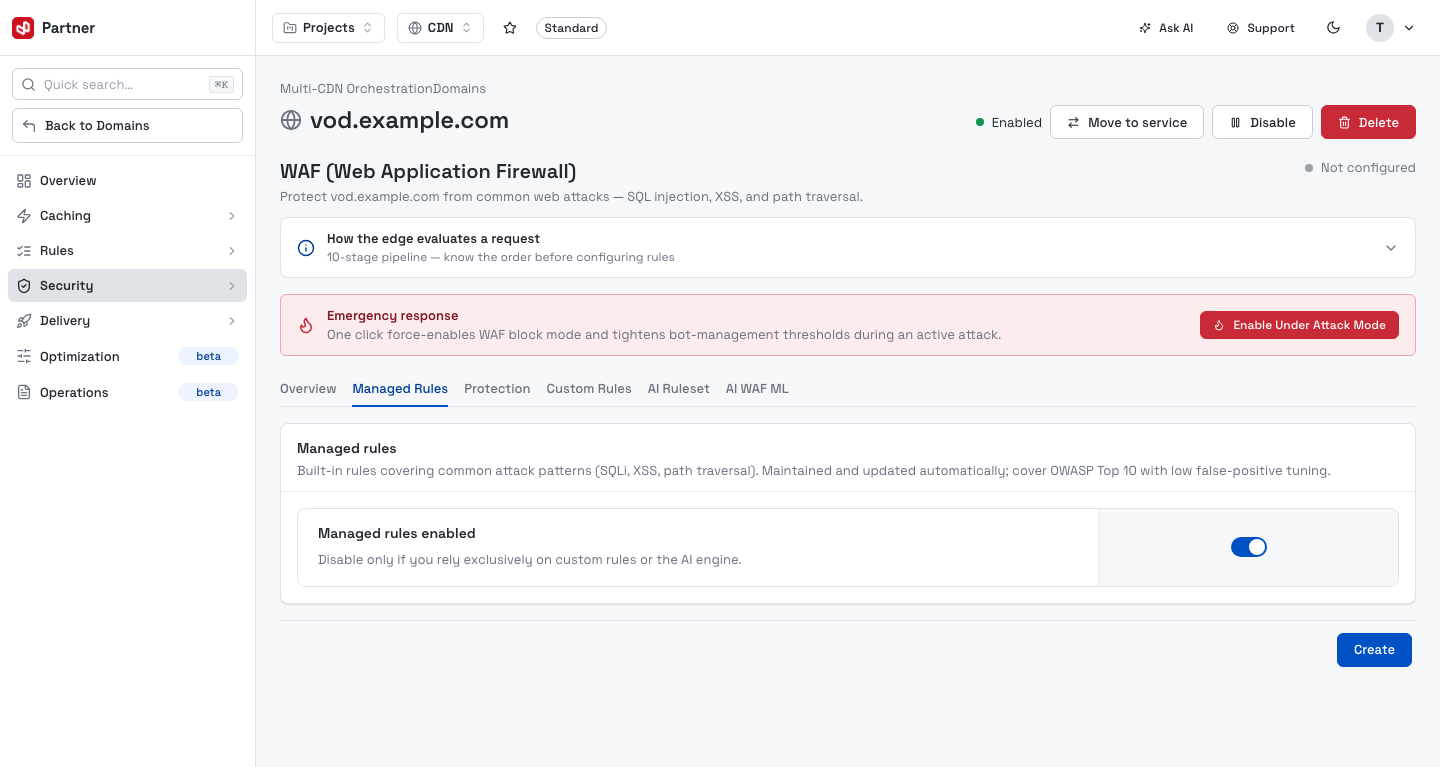Delete the domain with red button
The height and width of the screenshot is (767, 1440).
tap(1368, 122)
